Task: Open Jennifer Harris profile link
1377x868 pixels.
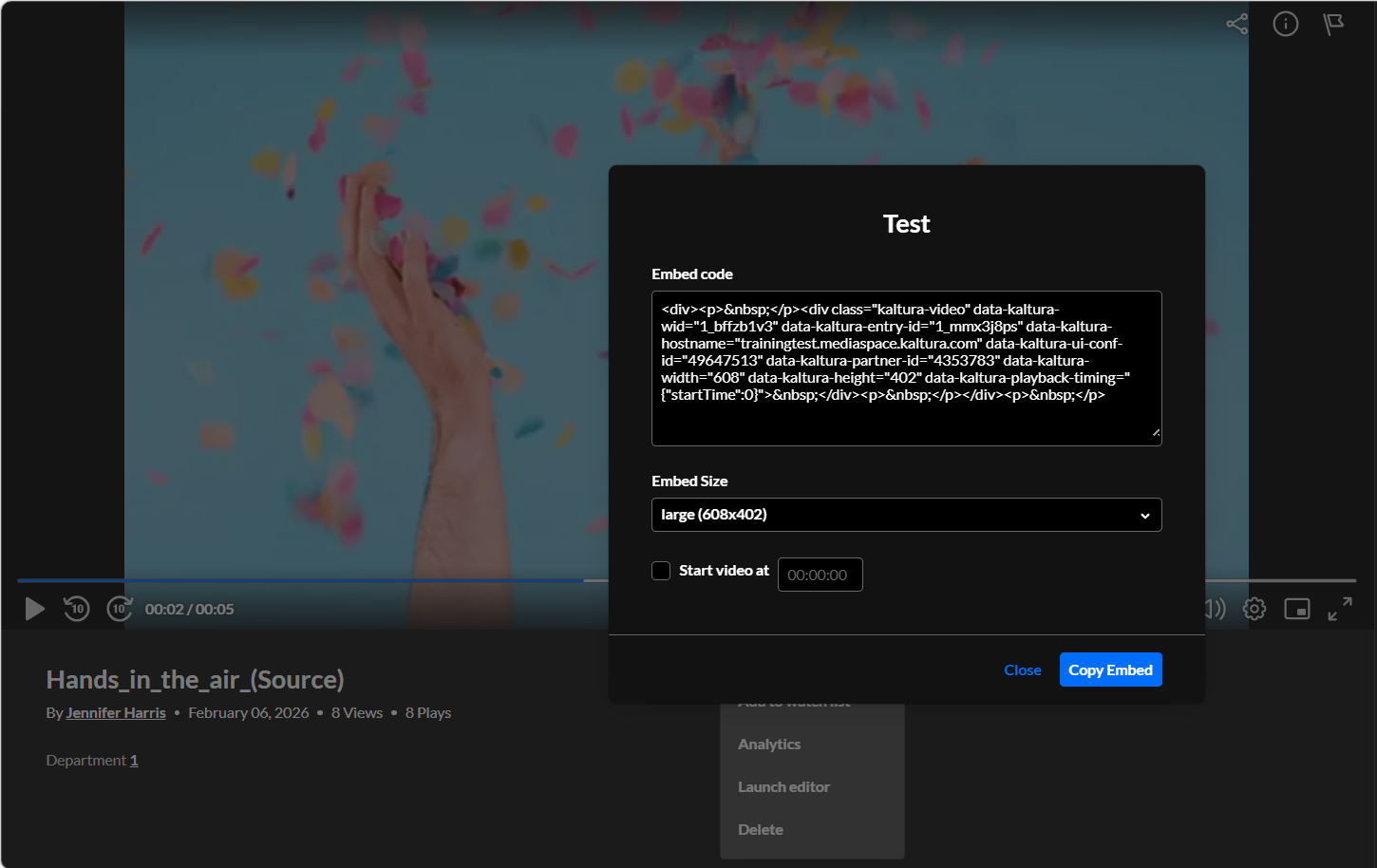Action: coord(116,712)
